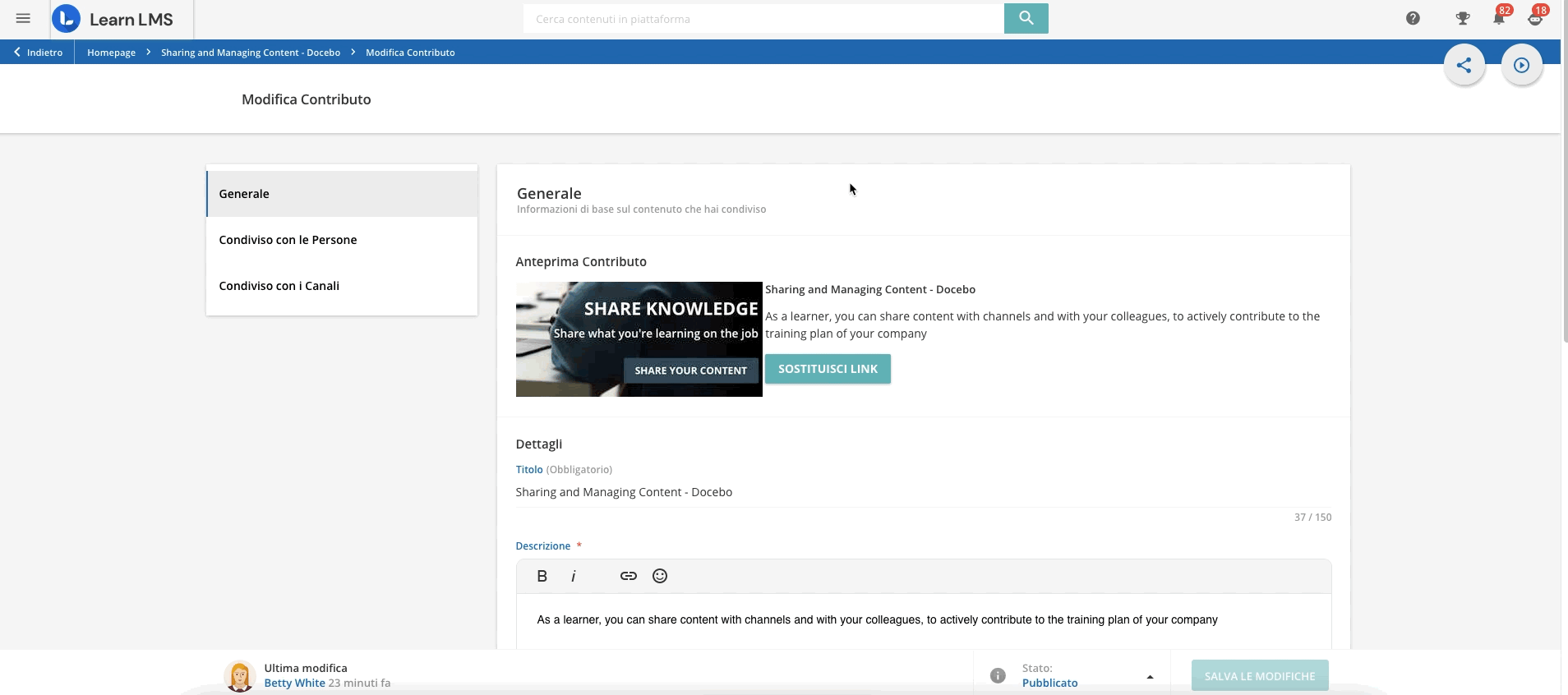Open Condiviso con le Persone tab
This screenshot has width=1568, height=695.
click(x=342, y=240)
